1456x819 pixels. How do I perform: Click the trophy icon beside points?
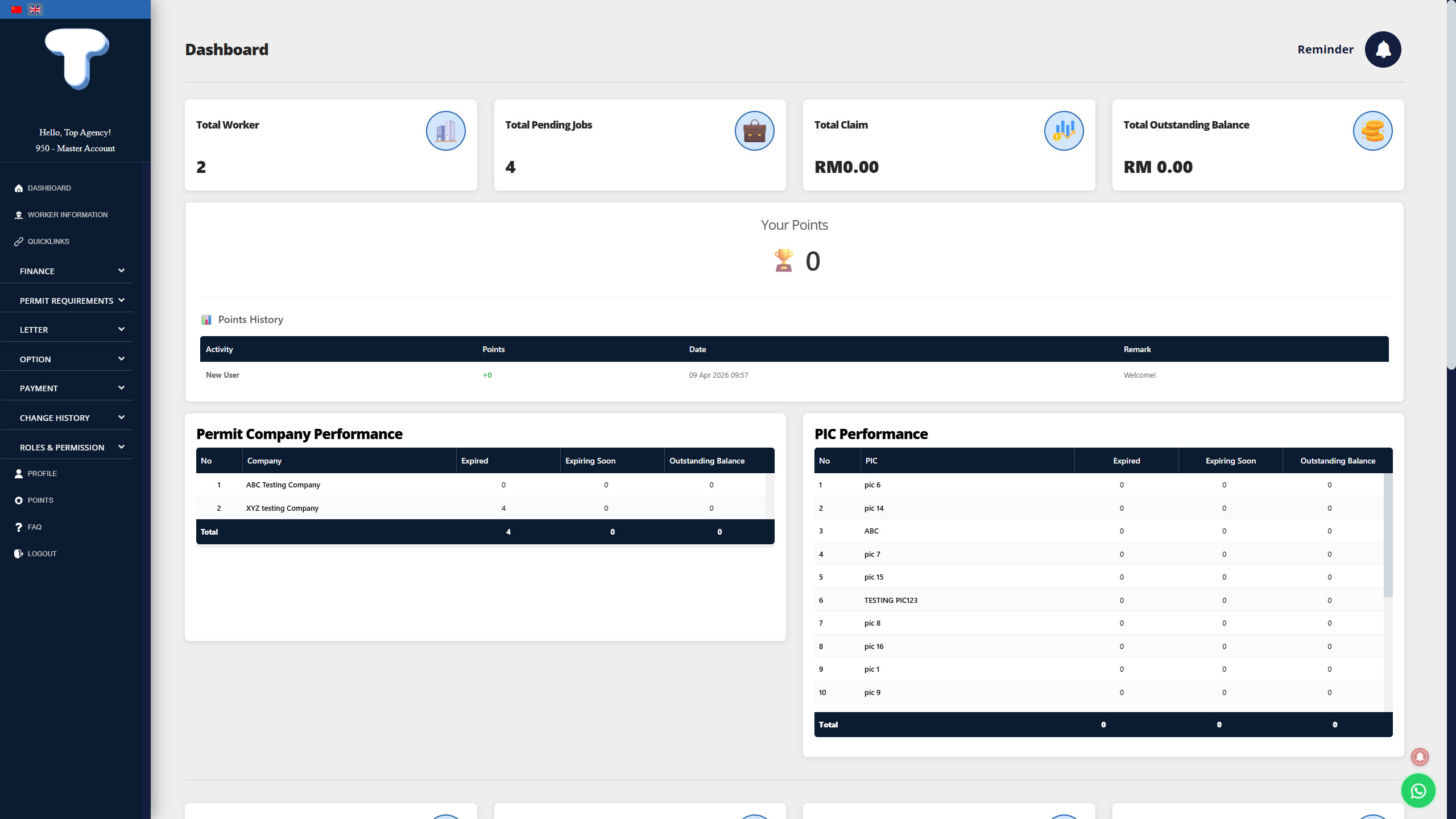click(783, 260)
